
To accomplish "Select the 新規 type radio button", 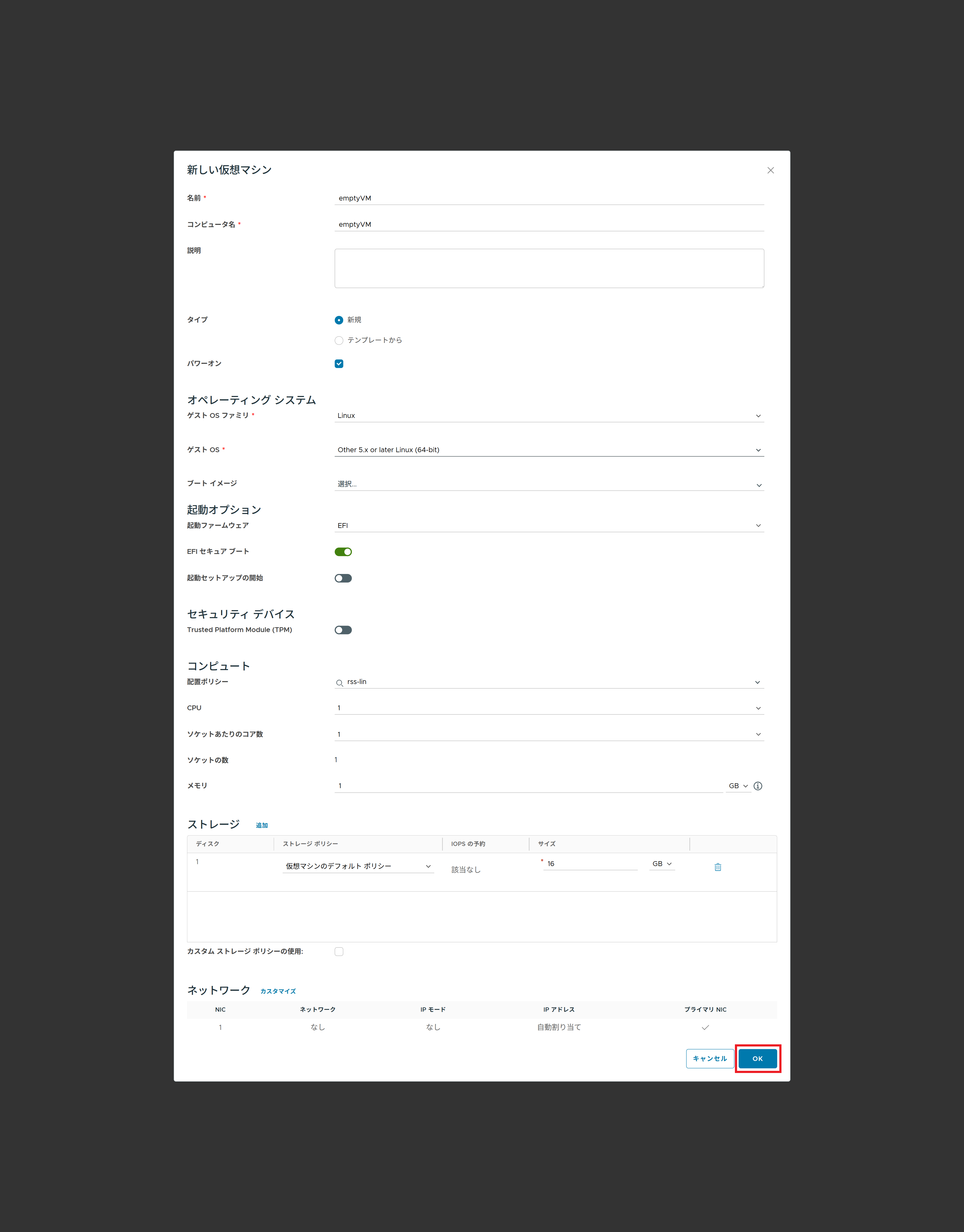I will coord(339,320).
